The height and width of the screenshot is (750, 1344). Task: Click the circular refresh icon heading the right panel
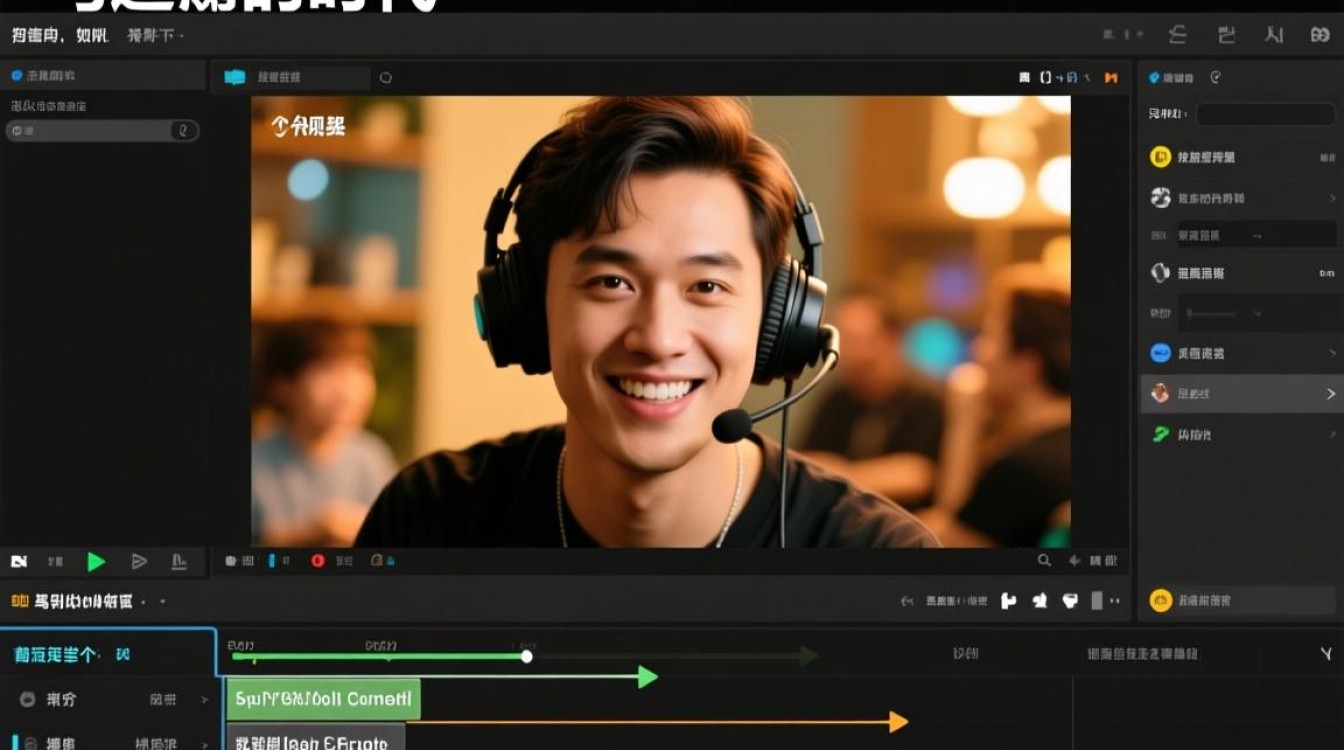pyautogui.click(x=1215, y=77)
